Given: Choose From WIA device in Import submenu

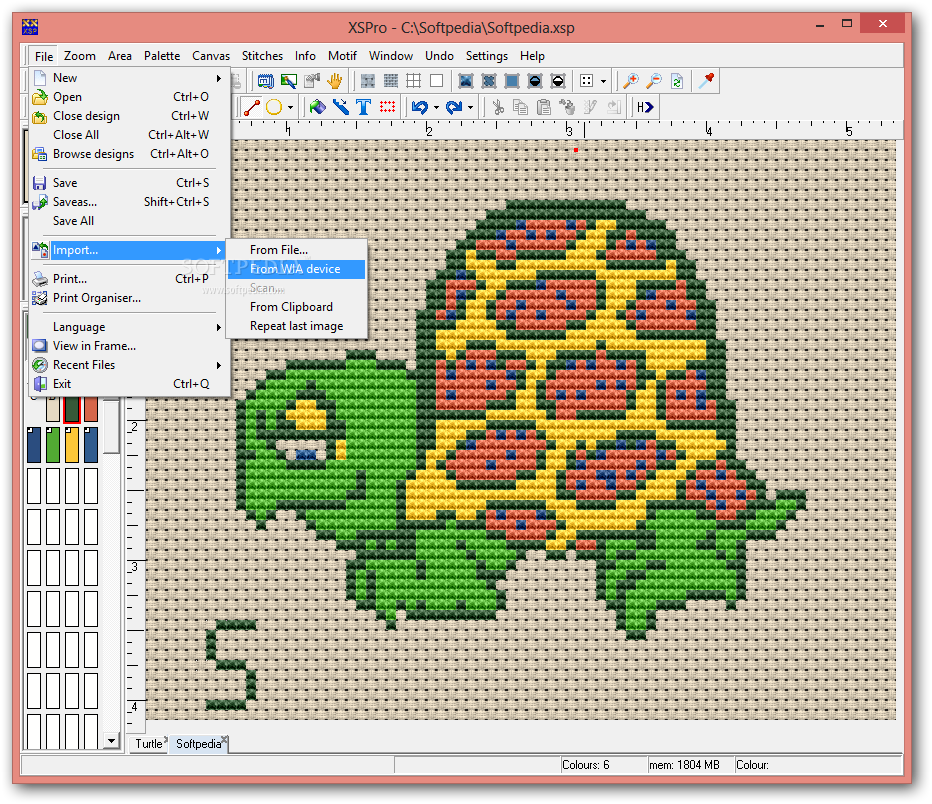Looking at the screenshot, I should click(x=296, y=269).
